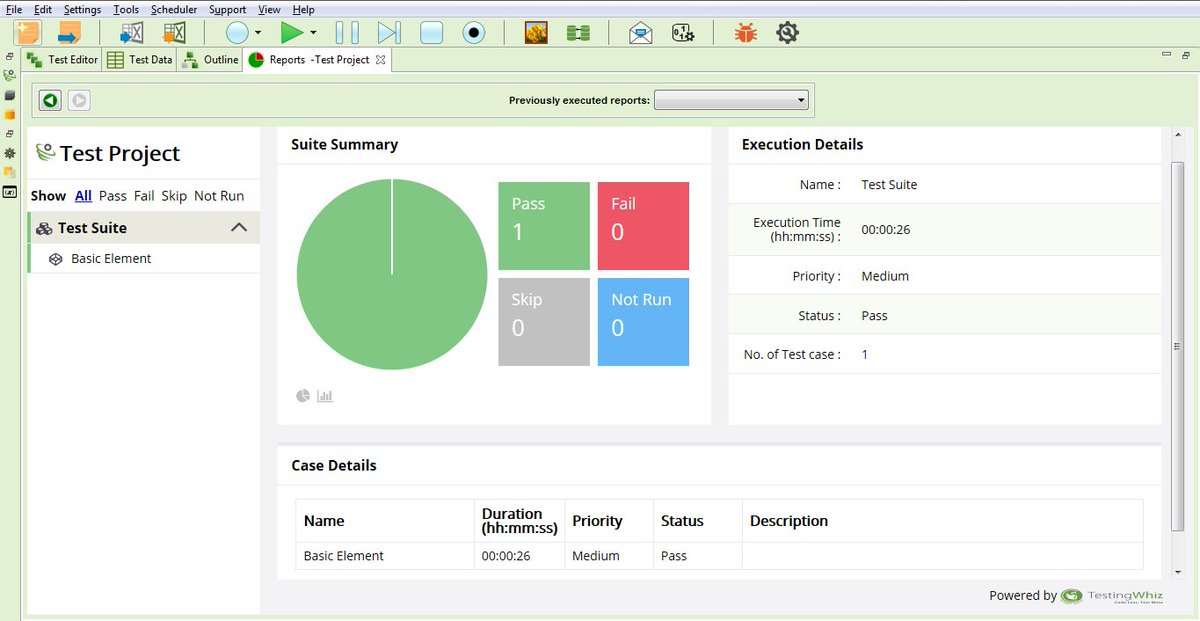
Task: Collapse the Test Suite tree node
Action: [238, 227]
